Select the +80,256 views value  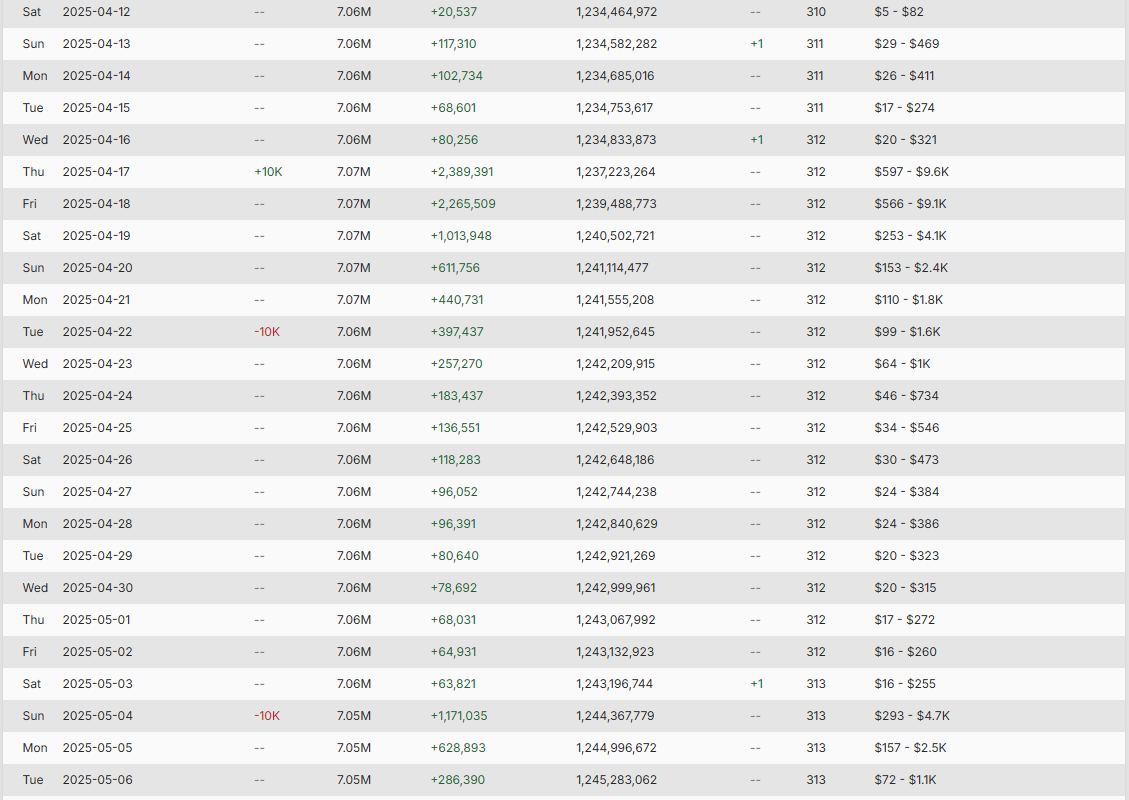point(454,140)
